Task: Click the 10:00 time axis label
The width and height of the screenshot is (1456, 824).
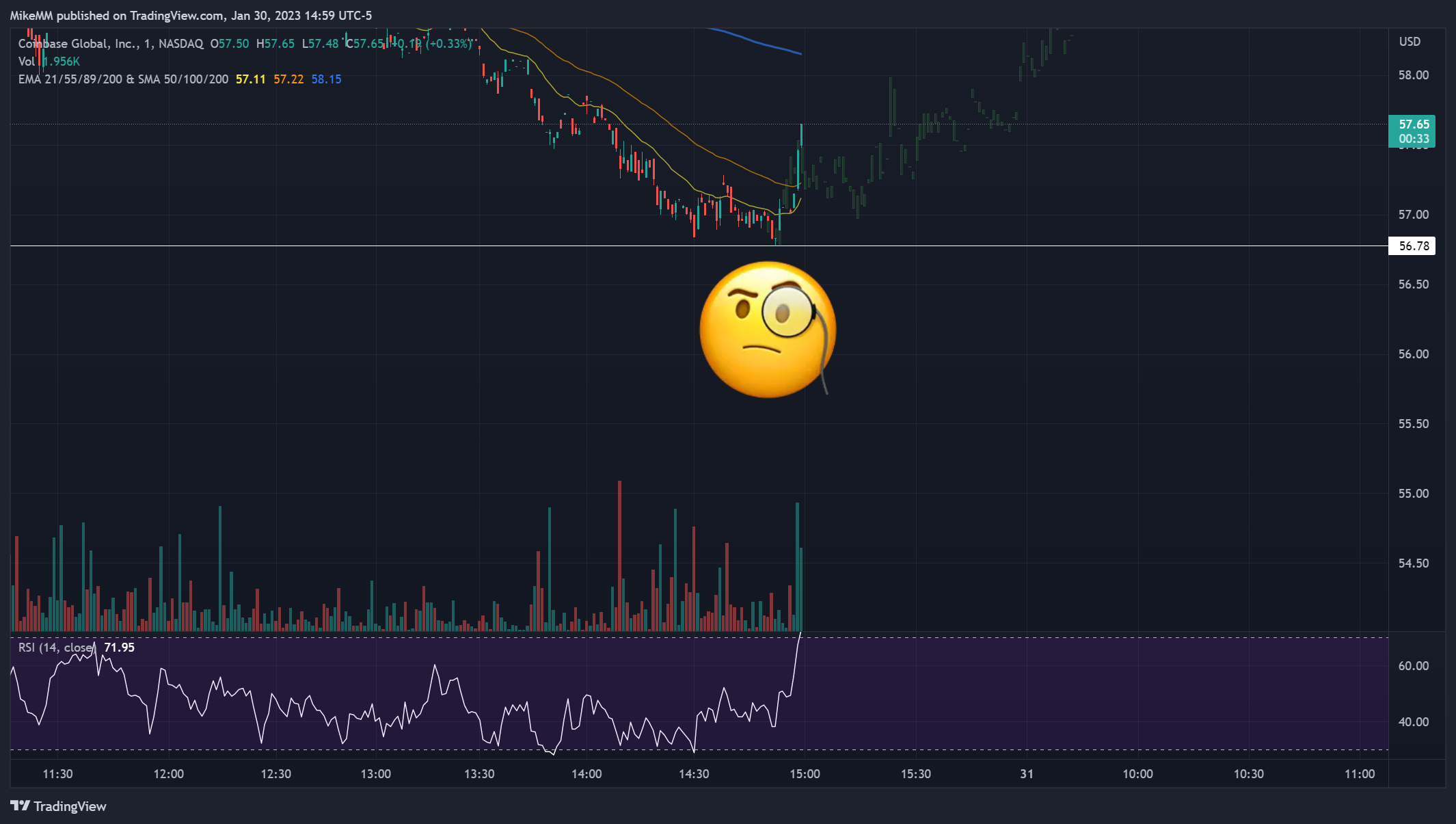Action: pos(1137,774)
